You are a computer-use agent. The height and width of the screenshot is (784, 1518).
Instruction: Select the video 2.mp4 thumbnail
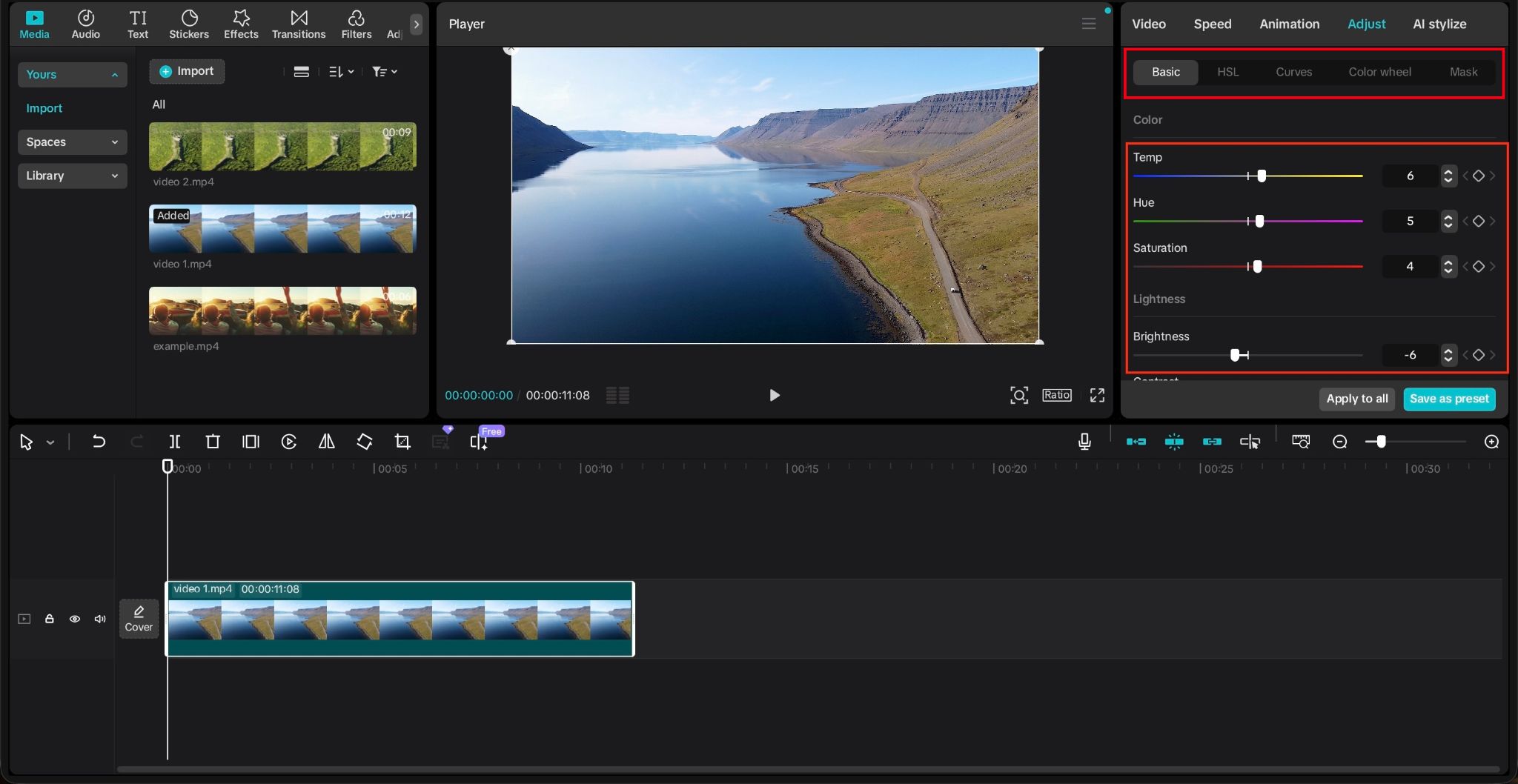pyautogui.click(x=282, y=147)
